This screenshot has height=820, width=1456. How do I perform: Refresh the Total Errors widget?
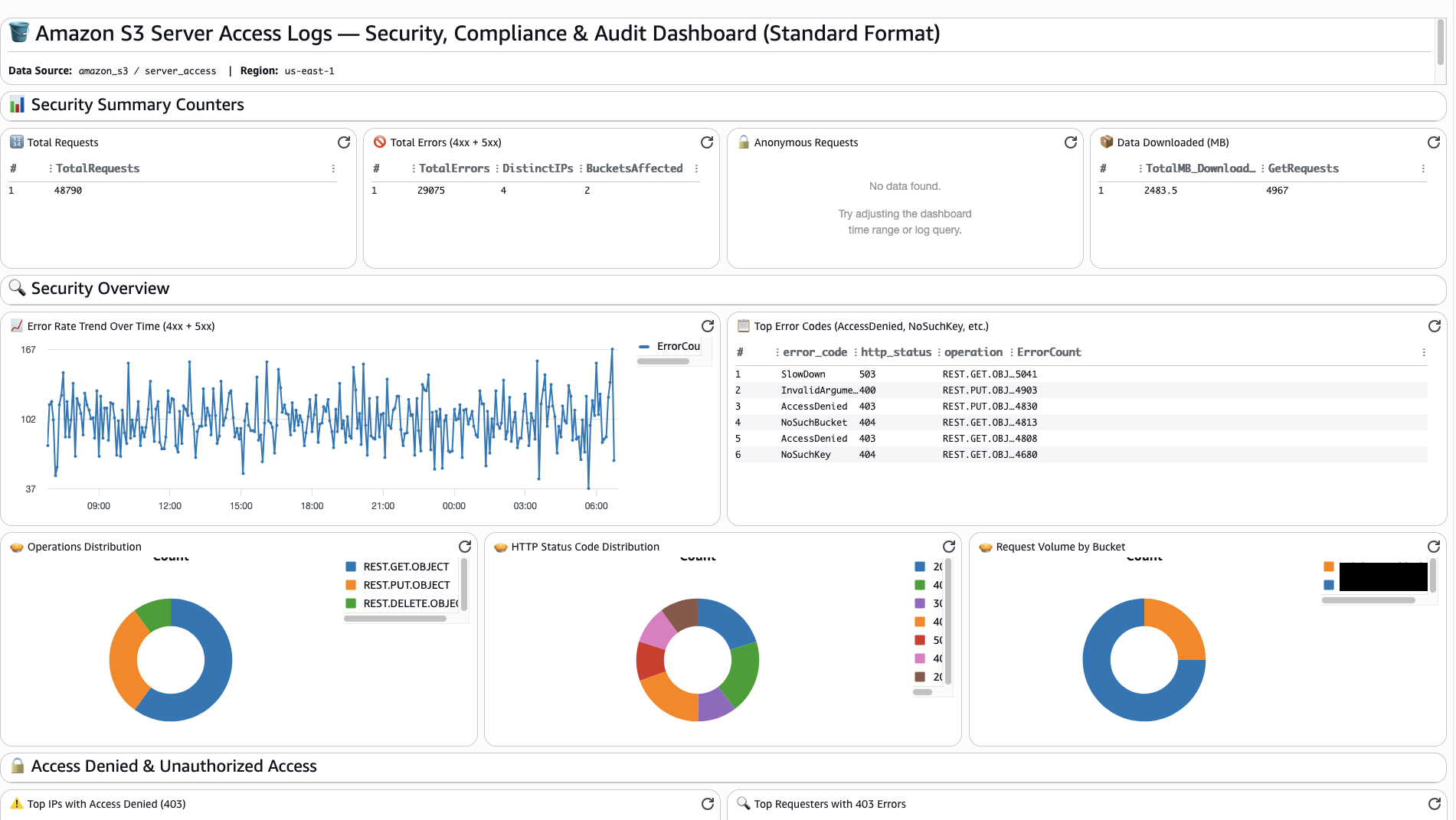pyautogui.click(x=707, y=142)
